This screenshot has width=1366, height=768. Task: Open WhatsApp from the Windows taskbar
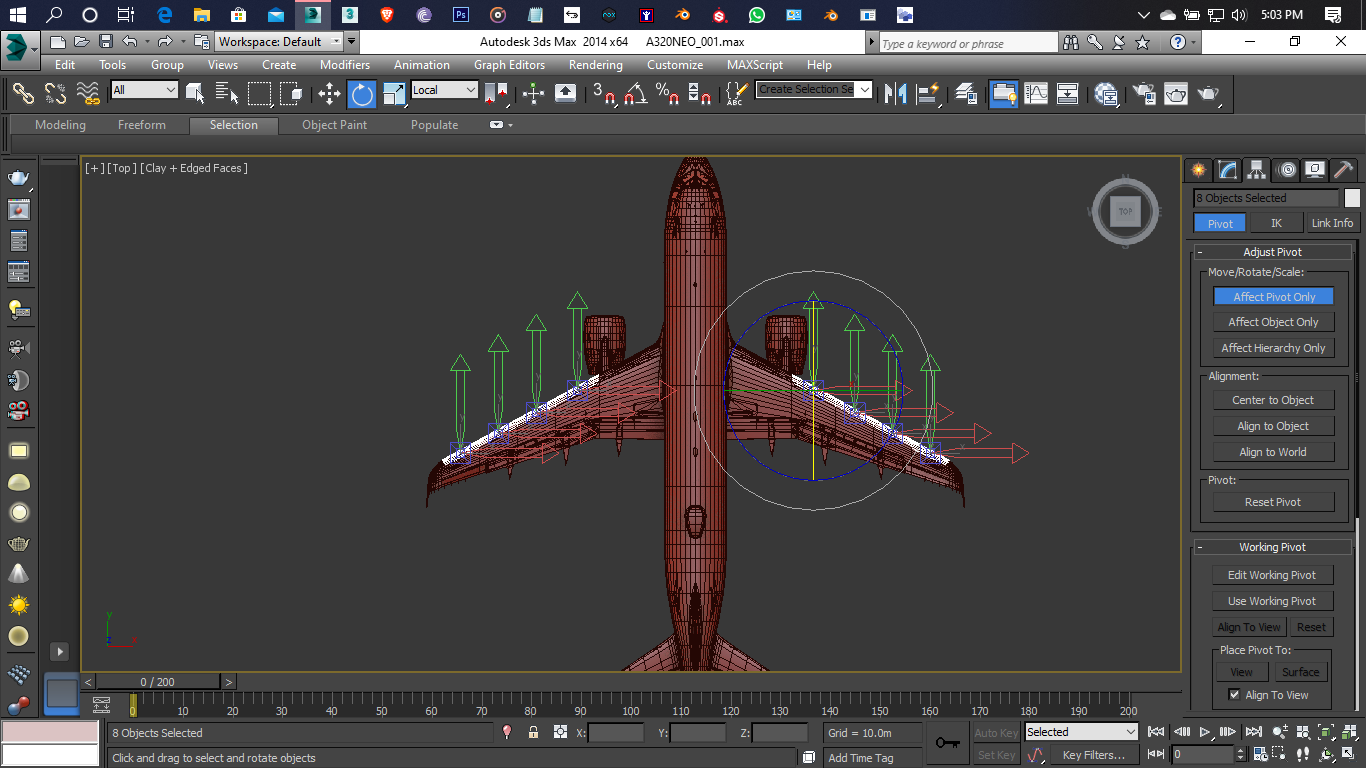[757, 15]
